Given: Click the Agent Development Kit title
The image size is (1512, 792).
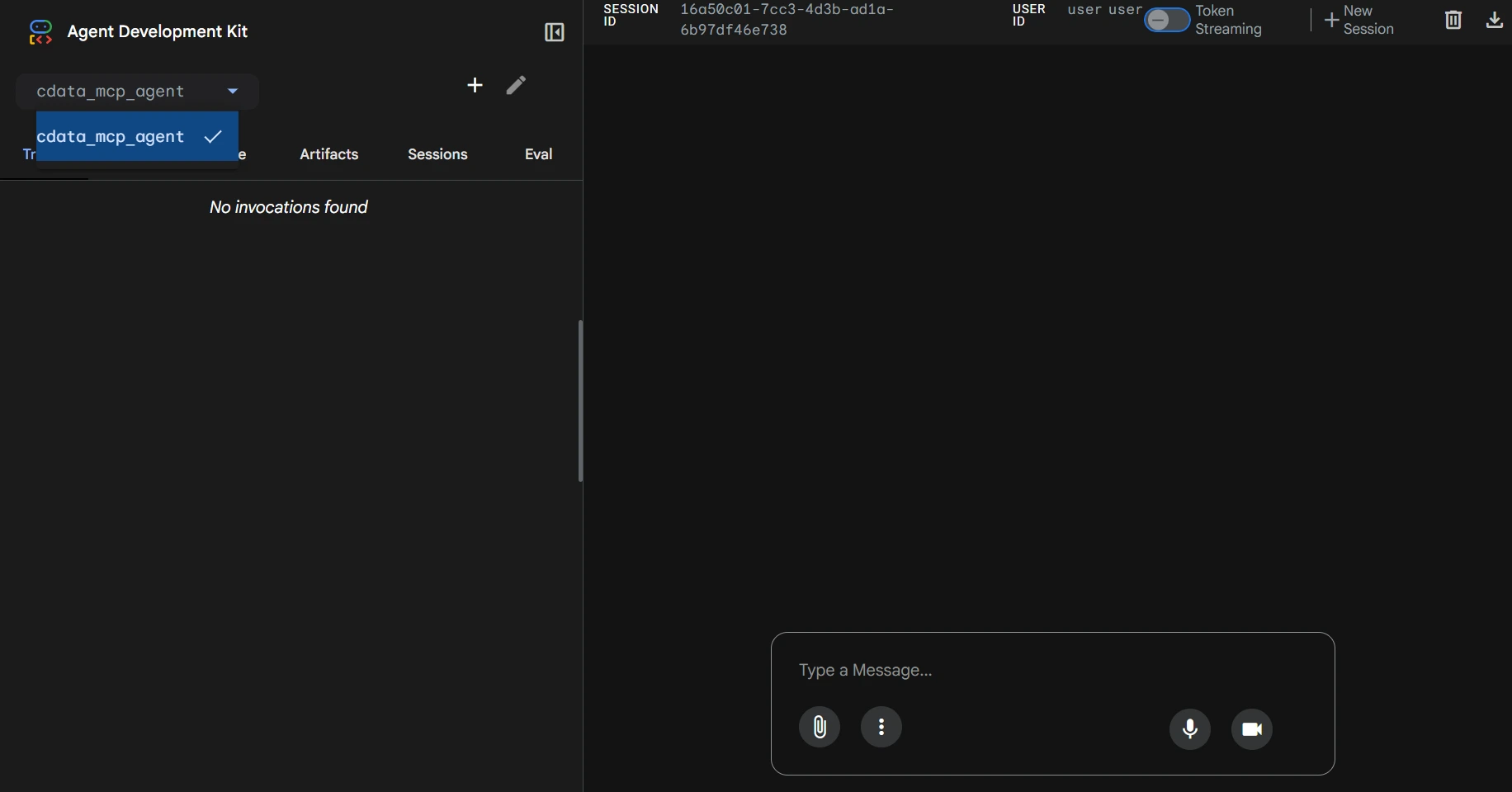Looking at the screenshot, I should point(158,31).
